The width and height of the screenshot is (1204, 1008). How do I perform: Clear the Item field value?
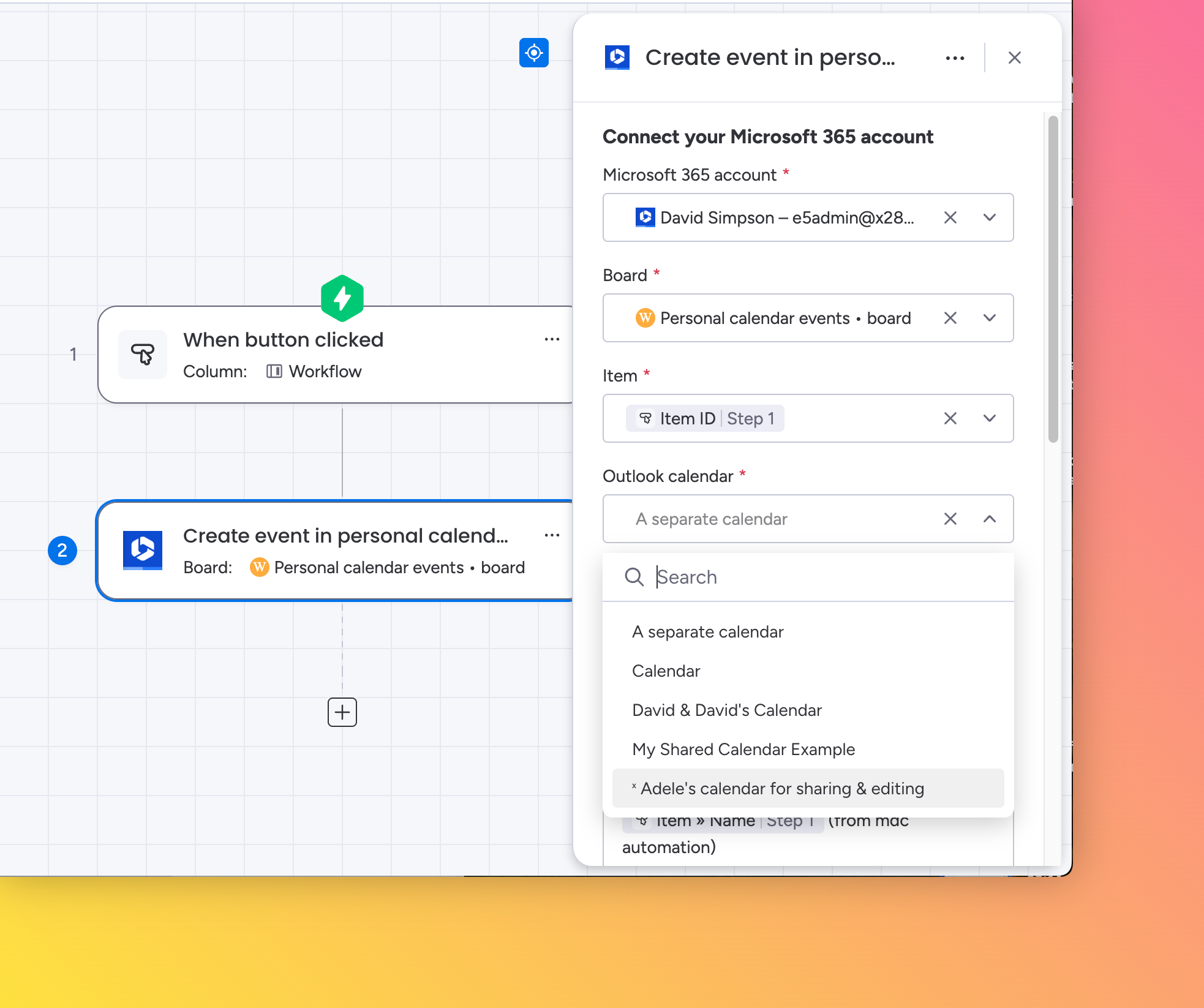950,418
